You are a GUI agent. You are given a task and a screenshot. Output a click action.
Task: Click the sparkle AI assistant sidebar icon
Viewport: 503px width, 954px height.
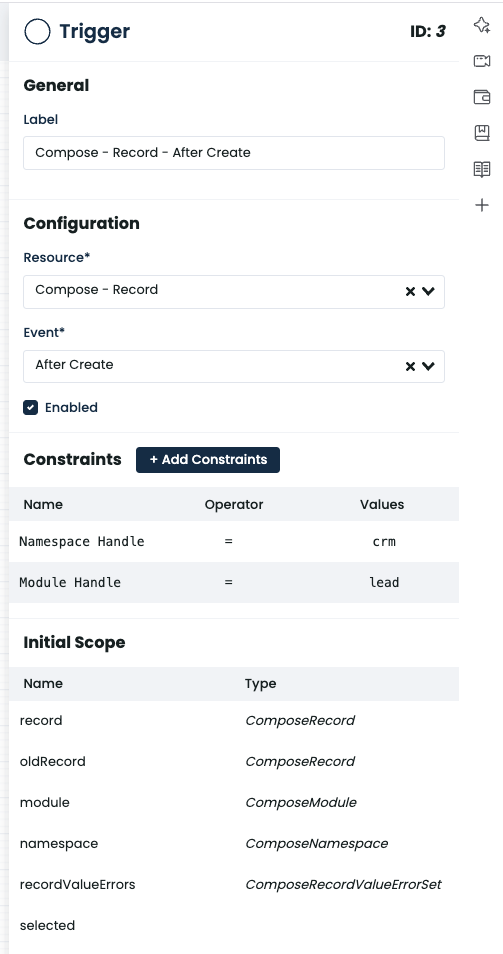(482, 25)
